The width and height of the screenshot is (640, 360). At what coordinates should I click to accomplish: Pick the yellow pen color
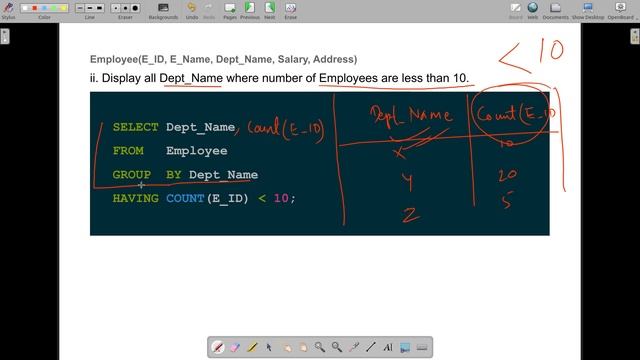63,8
